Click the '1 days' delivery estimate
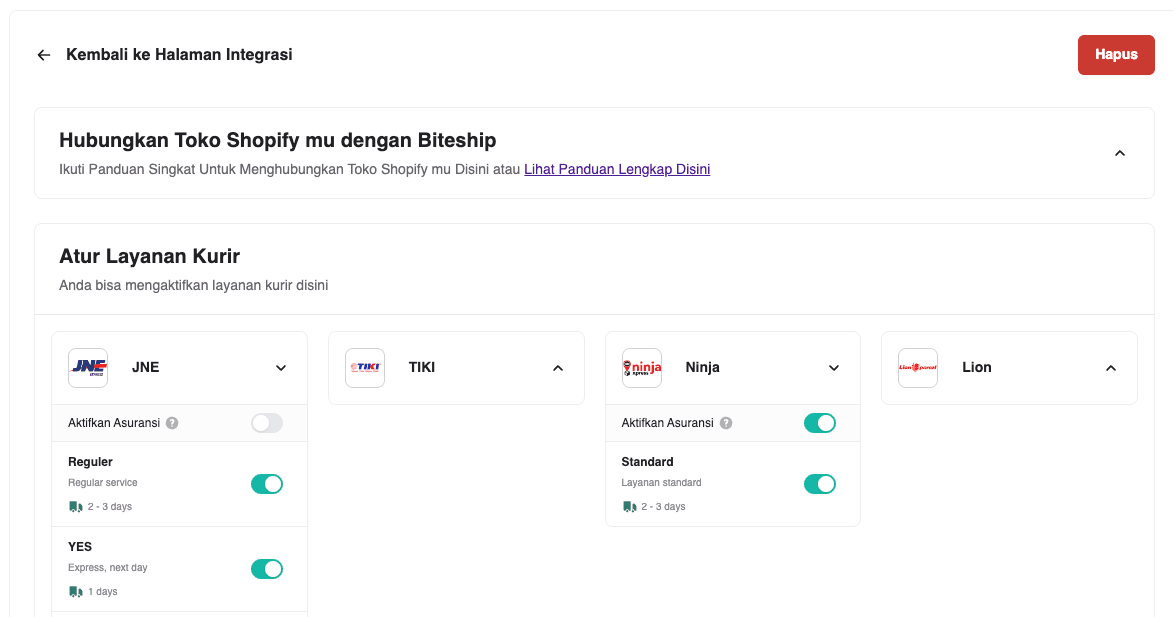 (102, 592)
